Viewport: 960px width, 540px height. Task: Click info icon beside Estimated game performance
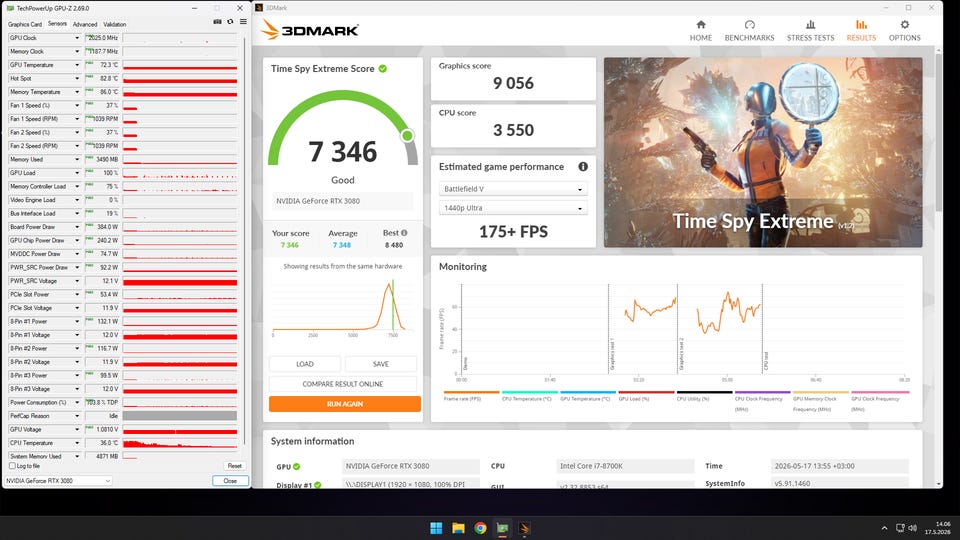[583, 167]
